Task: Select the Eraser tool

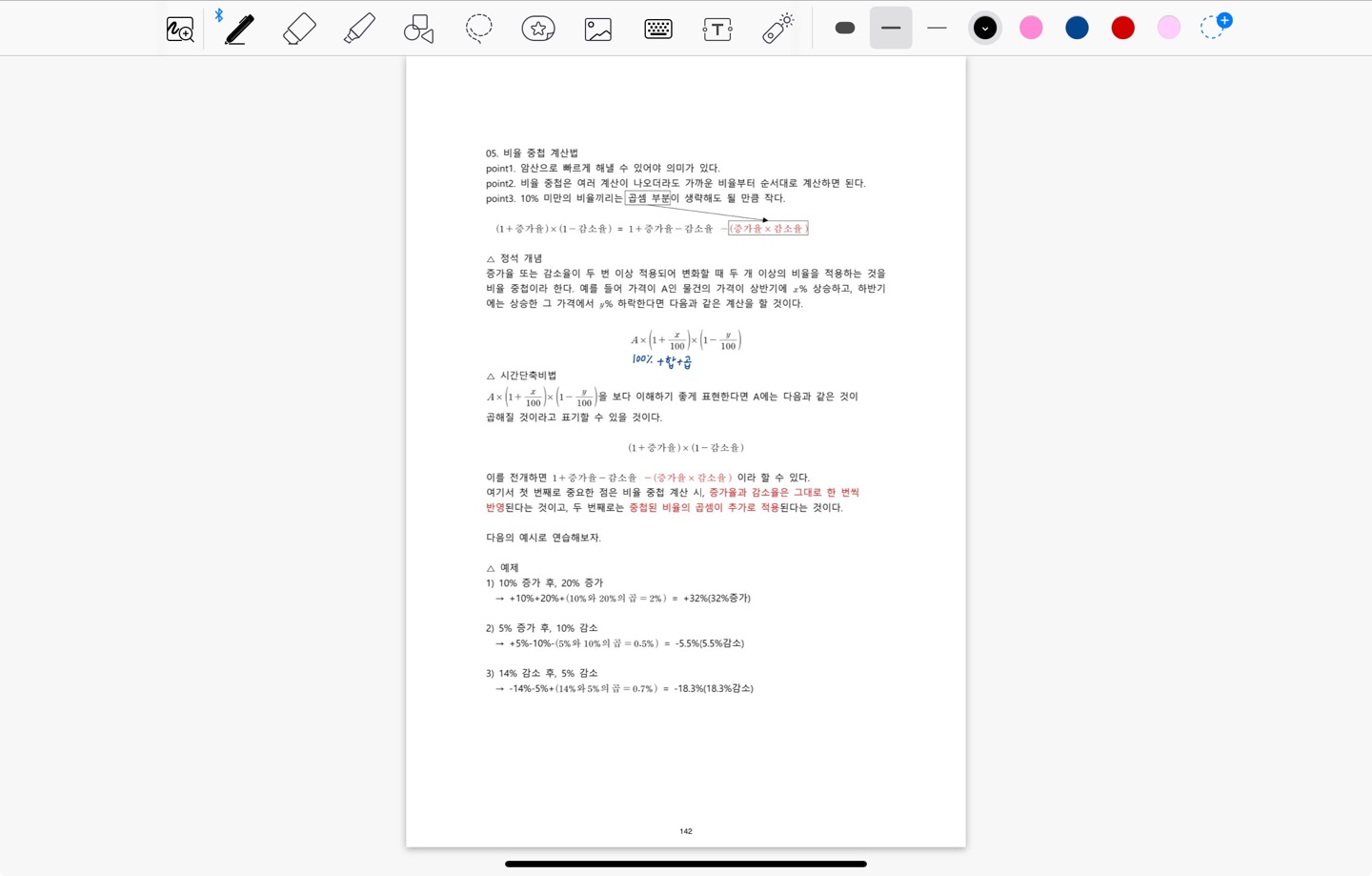Action: pyautogui.click(x=299, y=29)
